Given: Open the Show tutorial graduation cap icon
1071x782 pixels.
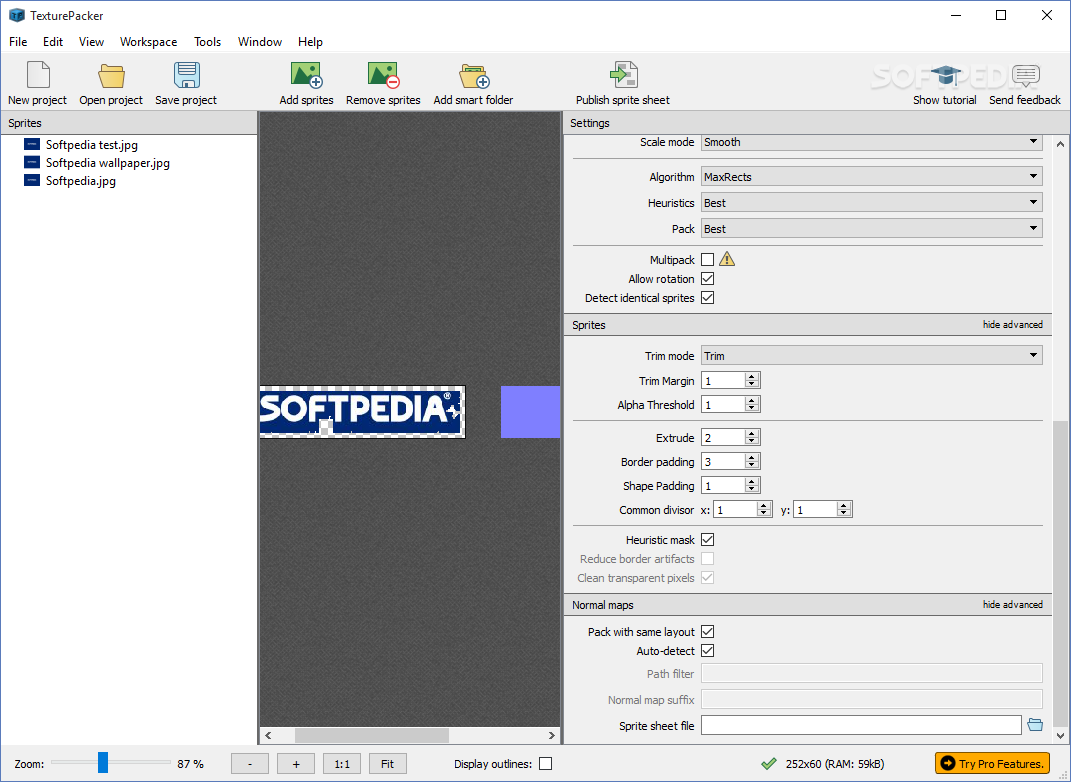Looking at the screenshot, I should 945,75.
